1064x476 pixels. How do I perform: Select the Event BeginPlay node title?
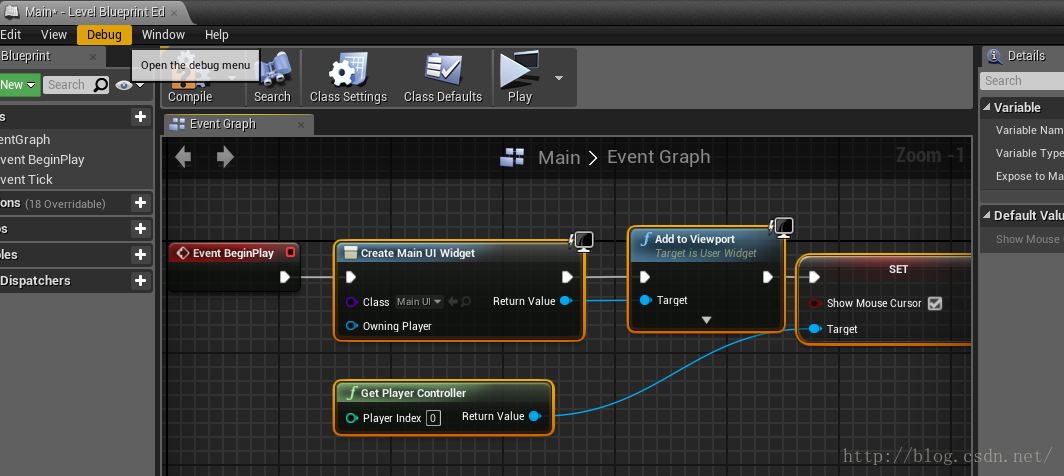[233, 253]
